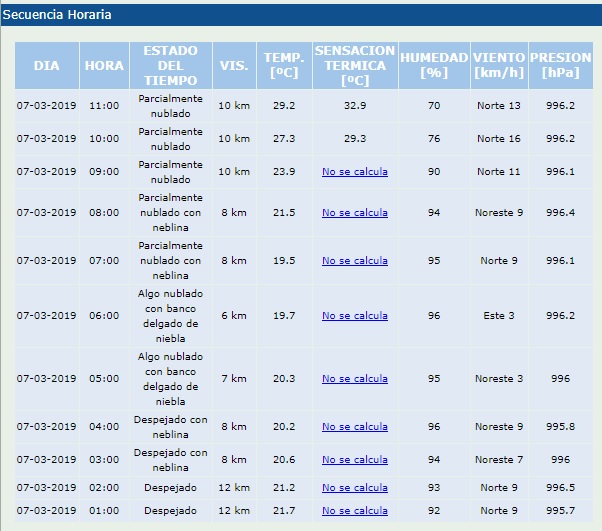Viewport: 602px width, 531px height.
Task: Select the 01:00 hour cell
Action: point(104,511)
